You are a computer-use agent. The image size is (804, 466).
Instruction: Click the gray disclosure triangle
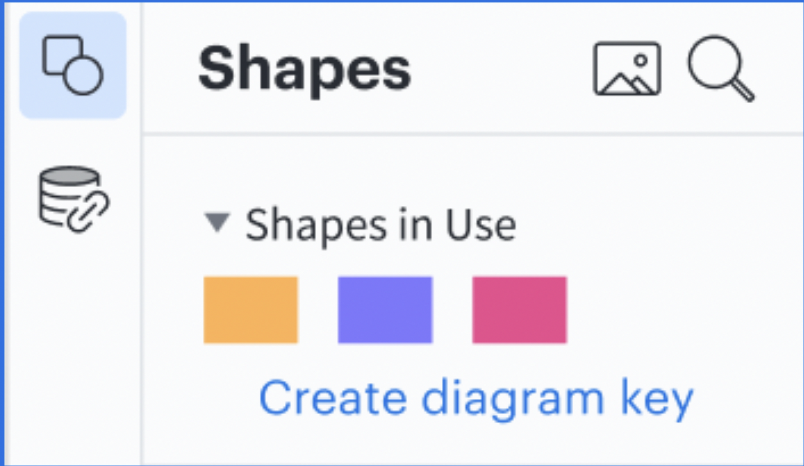[217, 223]
